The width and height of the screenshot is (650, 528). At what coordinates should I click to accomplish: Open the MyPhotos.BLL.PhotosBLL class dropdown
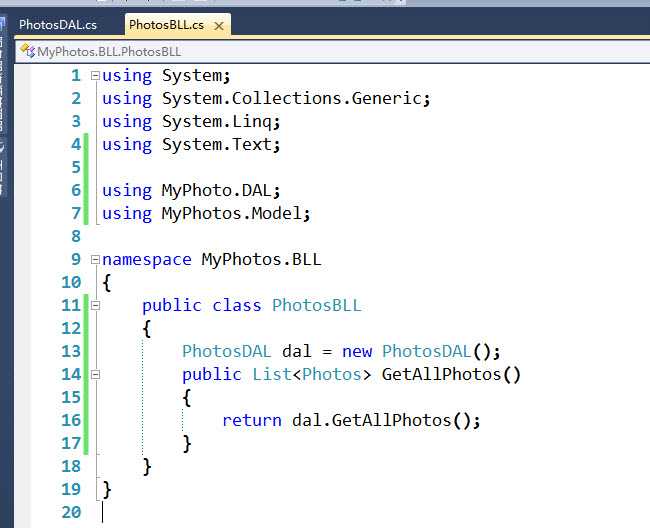pos(334,51)
